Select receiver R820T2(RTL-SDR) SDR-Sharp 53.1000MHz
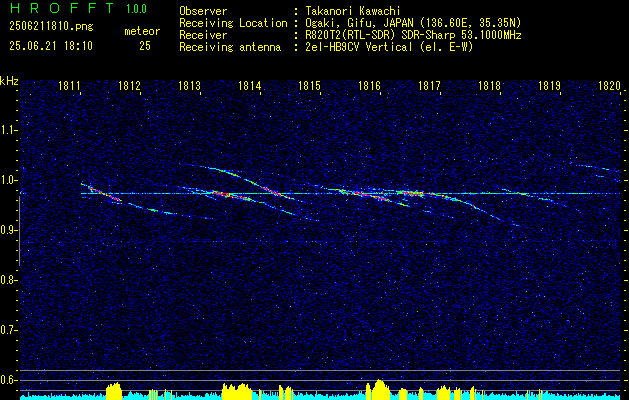 [x=413, y=35]
